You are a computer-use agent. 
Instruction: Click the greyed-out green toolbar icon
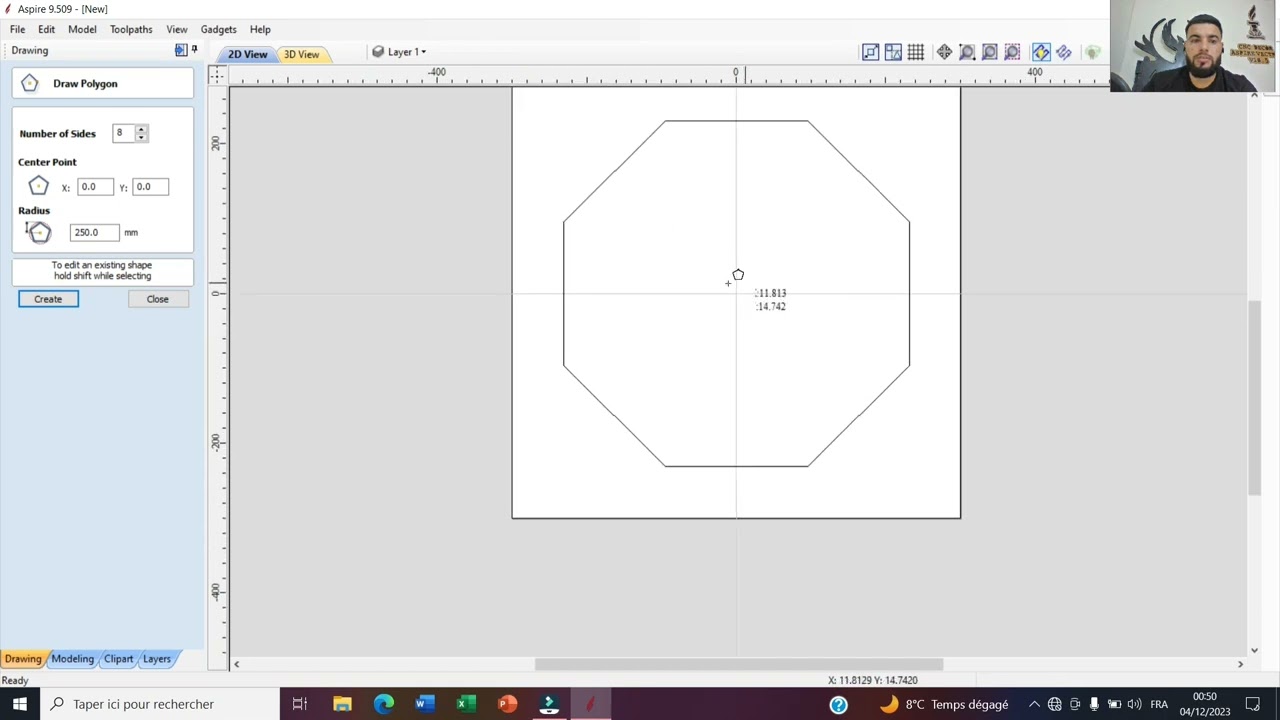coord(1092,52)
